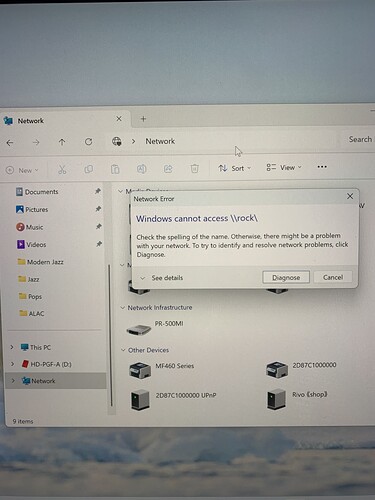
Task: Select the PR-500MI router device
Action: pos(155,328)
